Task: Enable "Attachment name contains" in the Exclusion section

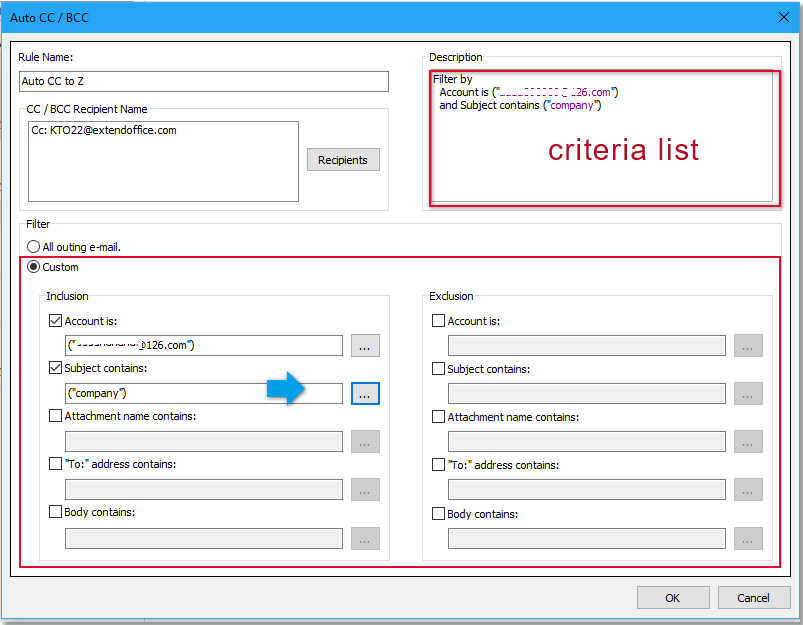Action: click(x=438, y=416)
